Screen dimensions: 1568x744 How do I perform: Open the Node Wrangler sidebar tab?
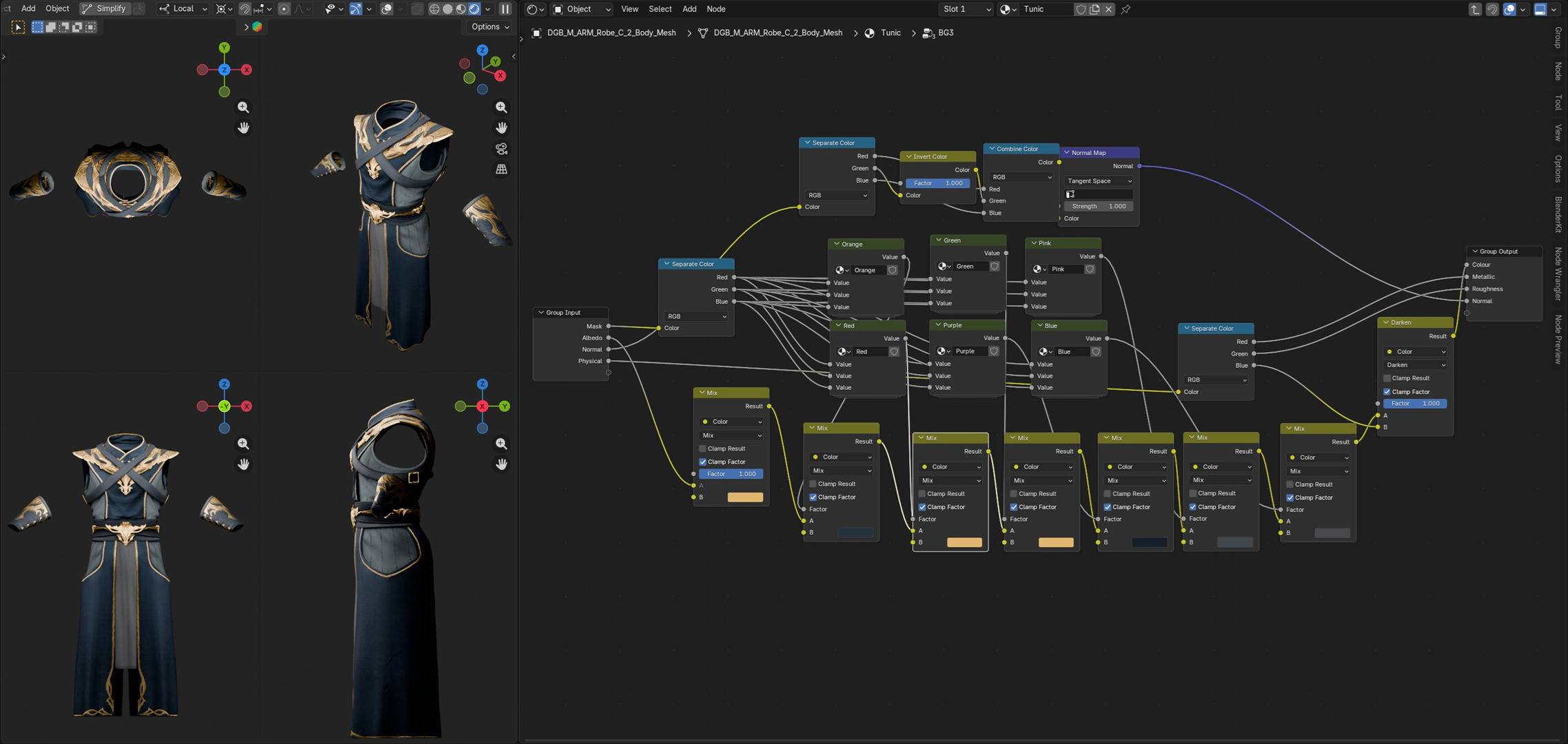click(1558, 274)
